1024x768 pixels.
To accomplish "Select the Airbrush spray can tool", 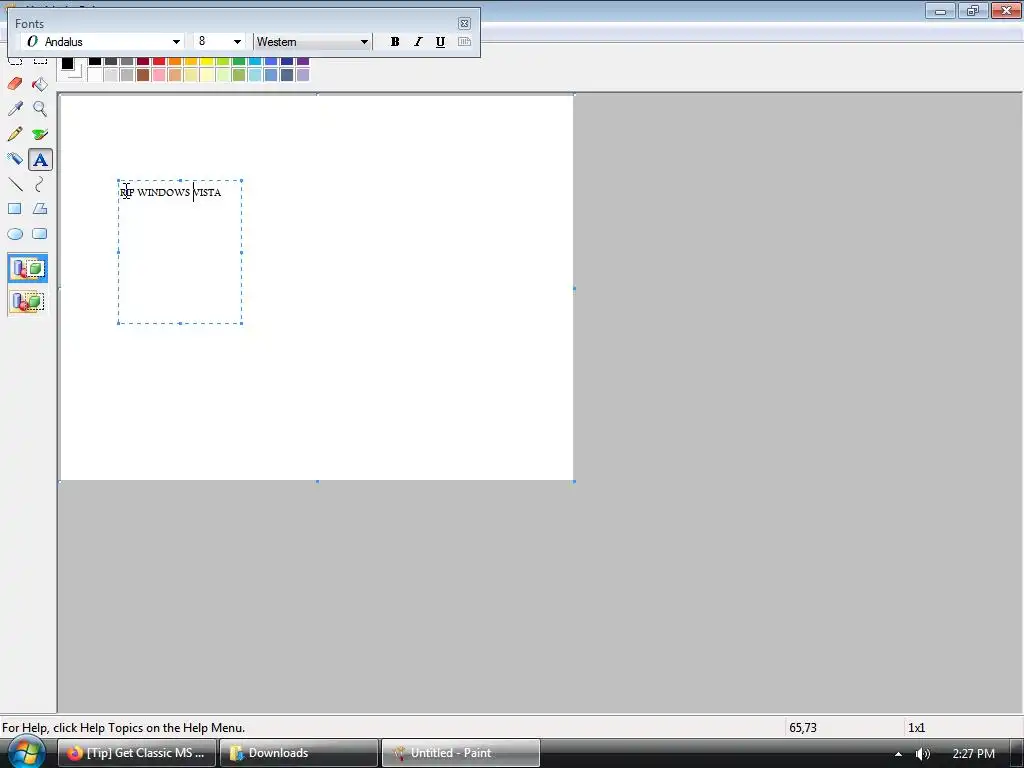I will 15,159.
